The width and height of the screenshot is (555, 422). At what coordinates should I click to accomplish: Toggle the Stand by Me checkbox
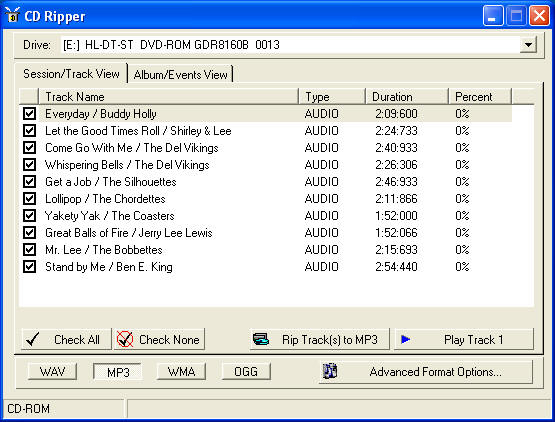[29, 267]
